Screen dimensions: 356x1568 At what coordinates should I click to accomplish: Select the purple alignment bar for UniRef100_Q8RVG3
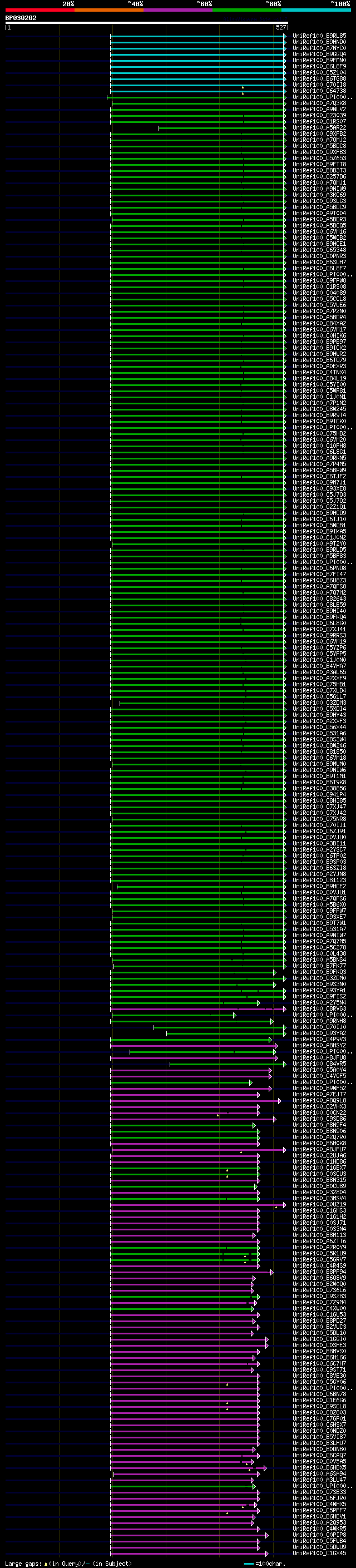point(198,1008)
